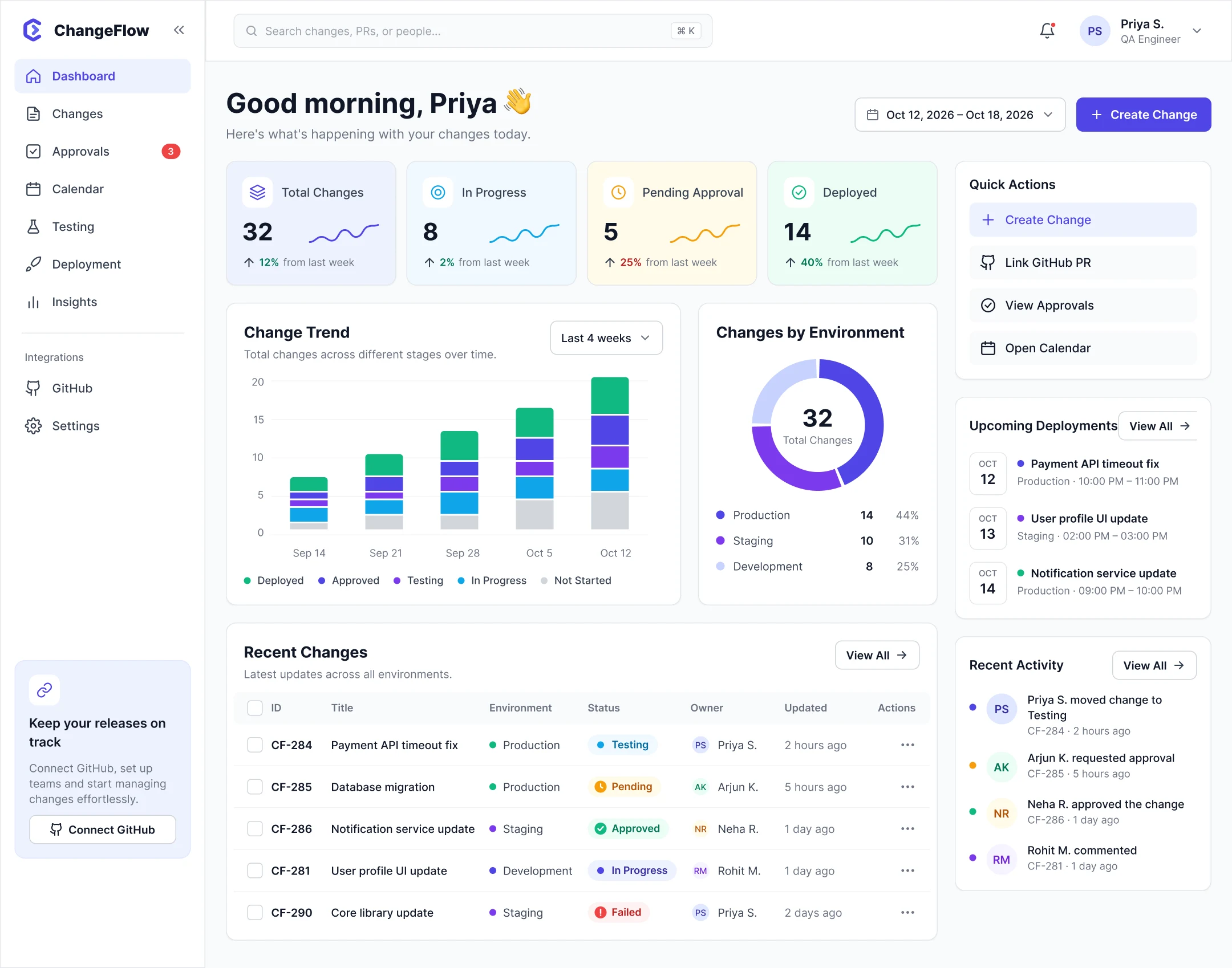
Task: Open actions menu for CF-286 row
Action: [x=907, y=829]
